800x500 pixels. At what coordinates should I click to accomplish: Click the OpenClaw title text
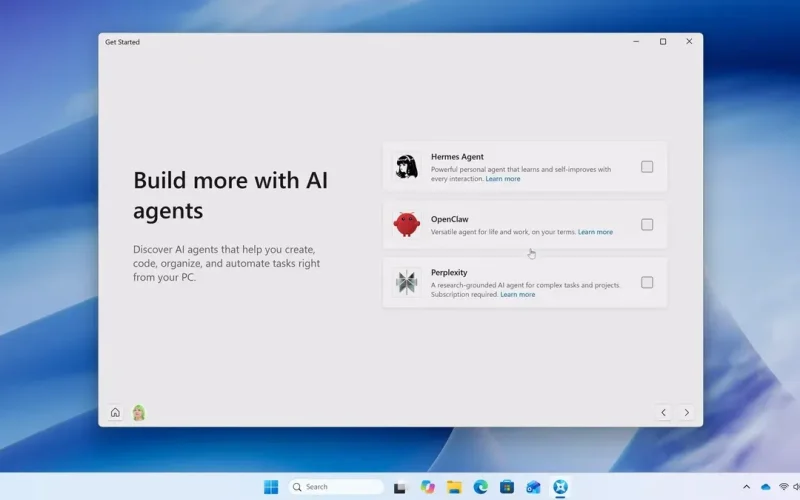coord(449,219)
